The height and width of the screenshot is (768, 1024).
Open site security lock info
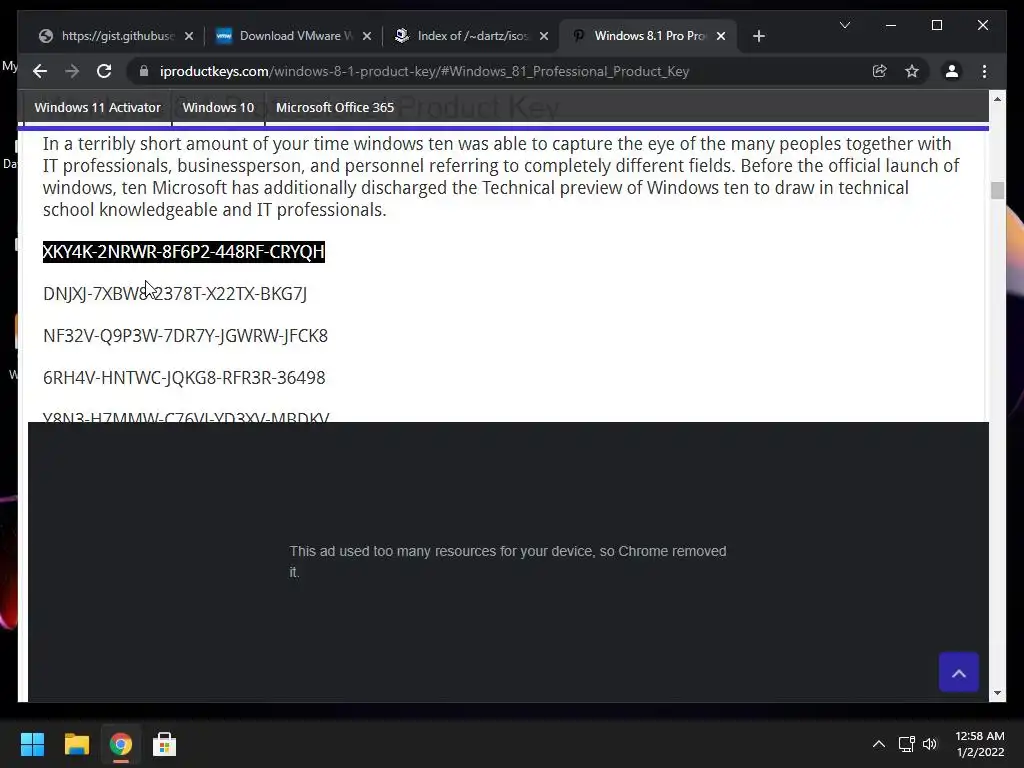144,71
